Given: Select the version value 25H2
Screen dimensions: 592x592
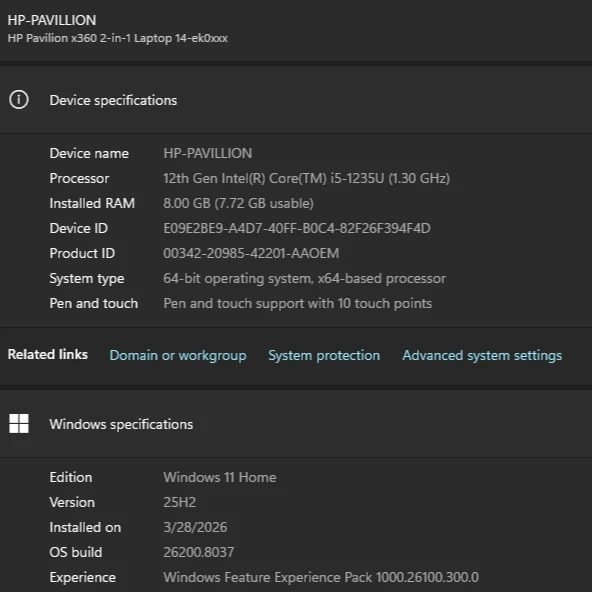Looking at the screenshot, I should coord(180,502).
